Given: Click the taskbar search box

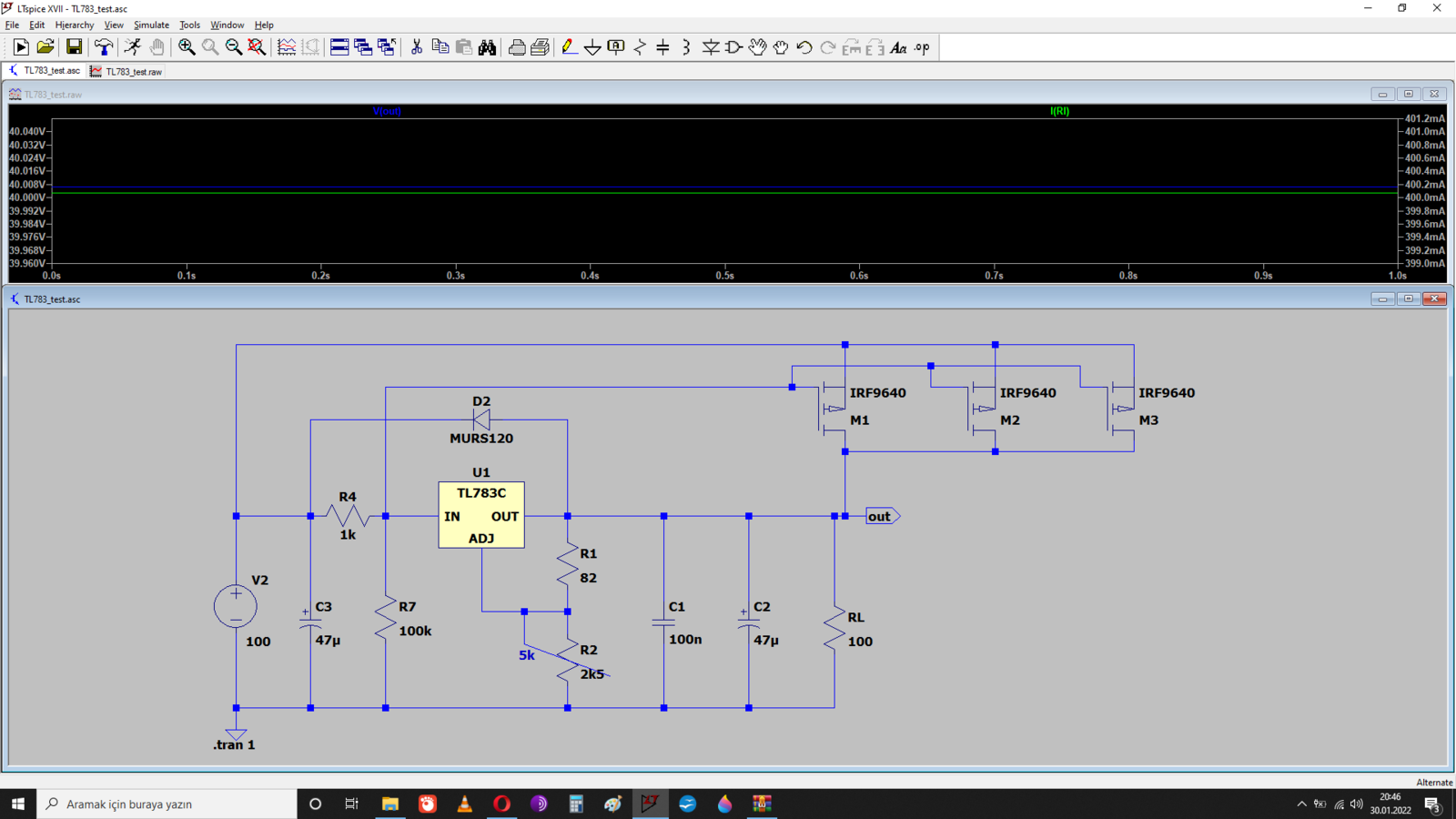Looking at the screenshot, I should coord(167,804).
